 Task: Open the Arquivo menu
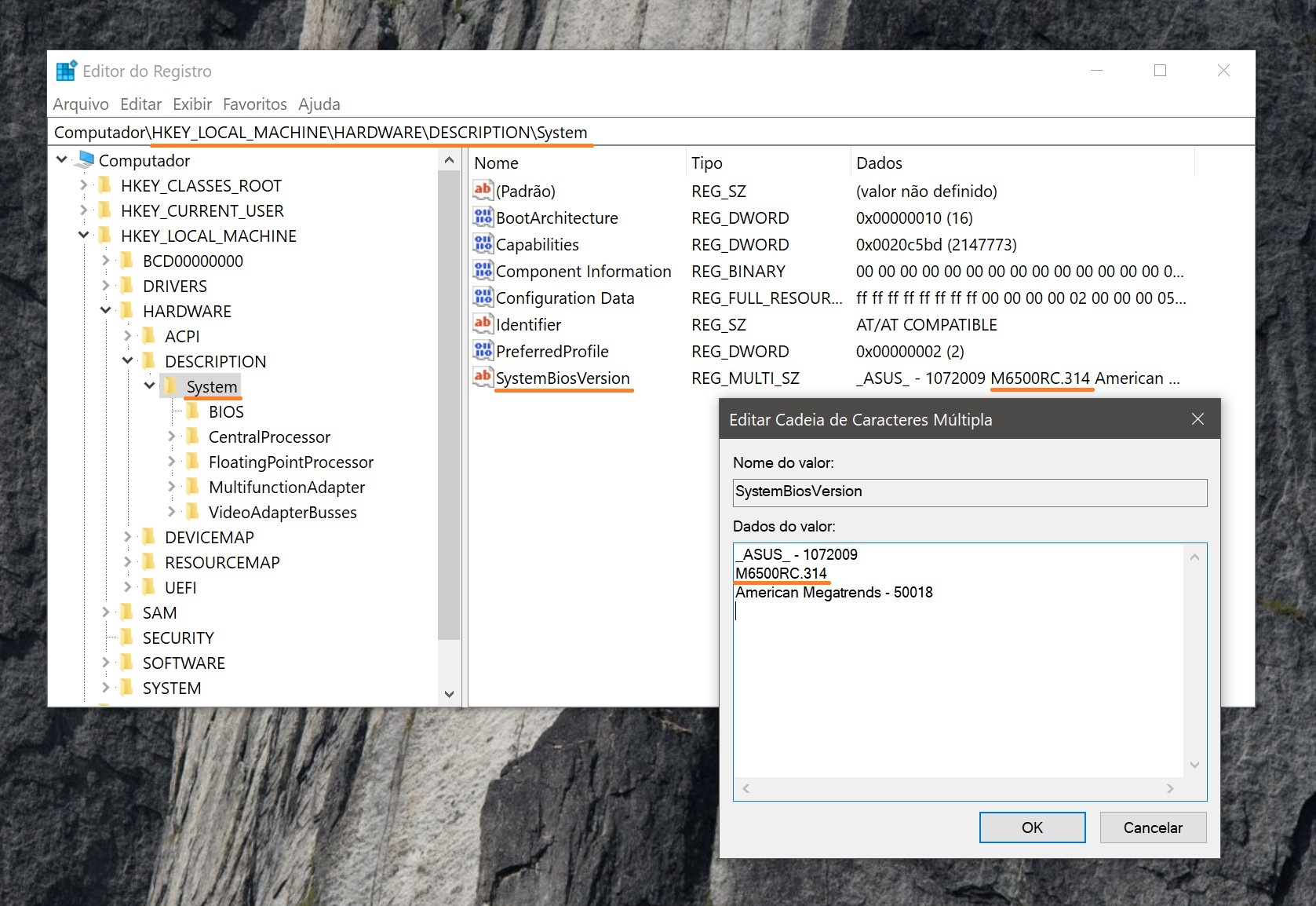click(81, 104)
